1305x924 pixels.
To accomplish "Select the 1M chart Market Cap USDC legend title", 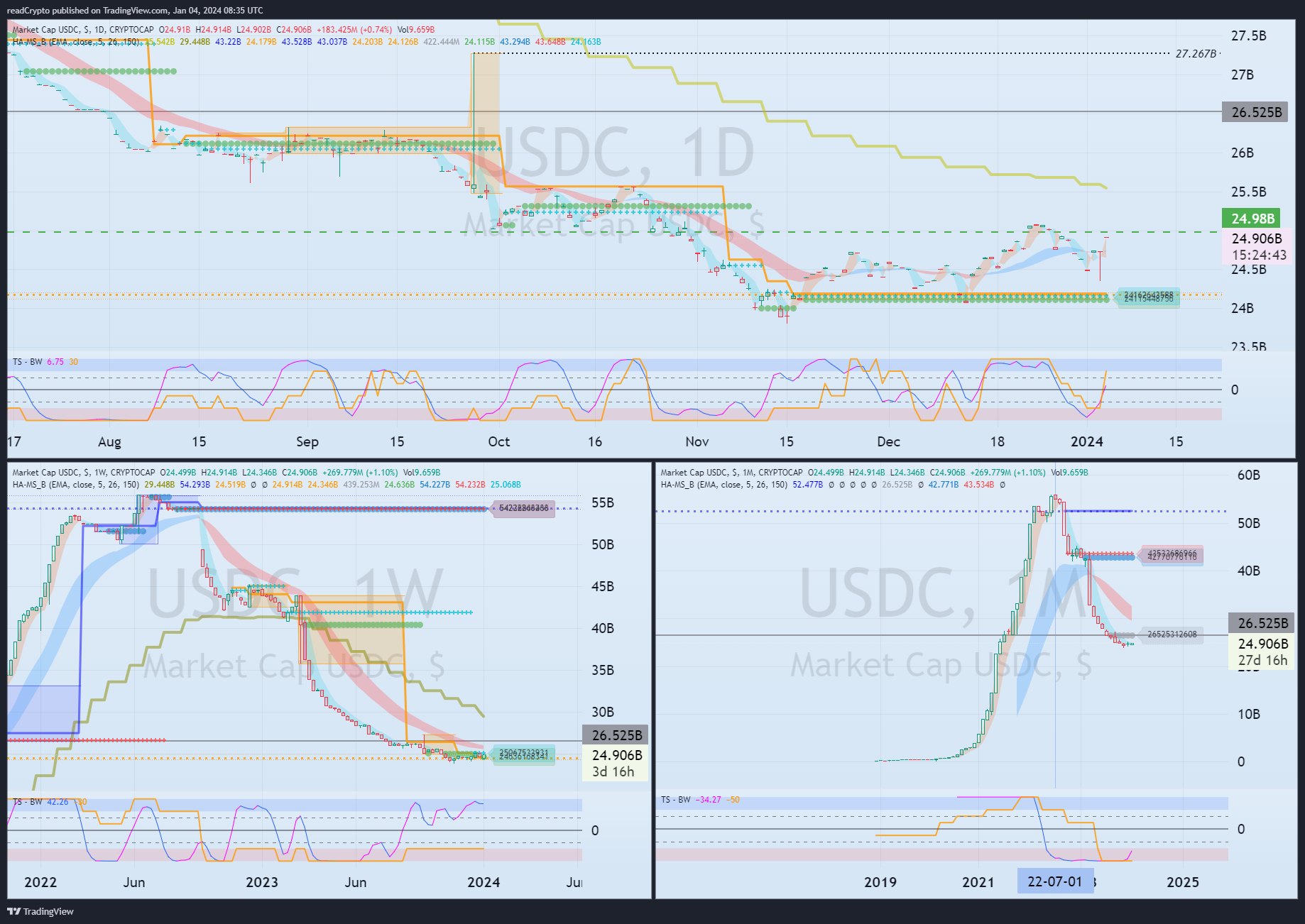I will click(x=732, y=473).
